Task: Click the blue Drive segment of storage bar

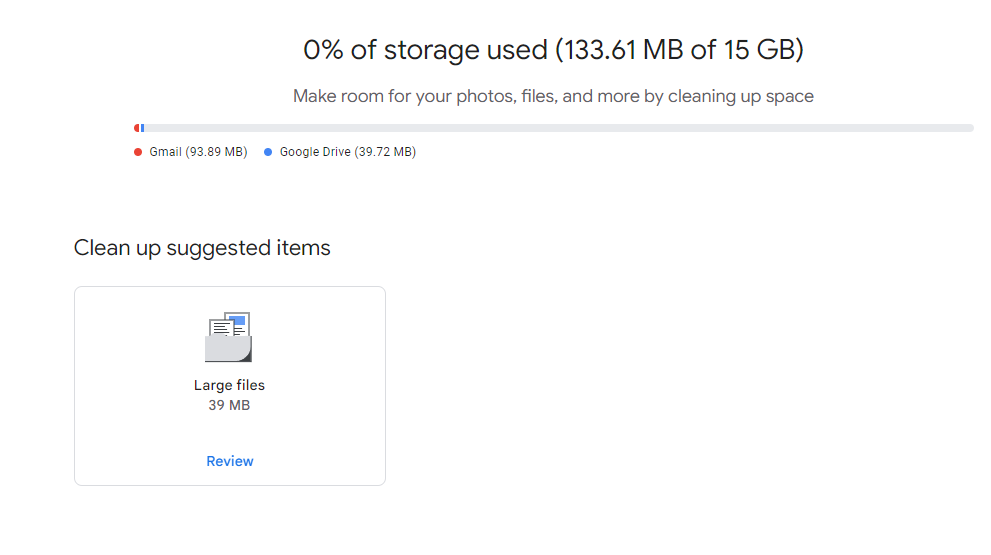Action: point(142,128)
